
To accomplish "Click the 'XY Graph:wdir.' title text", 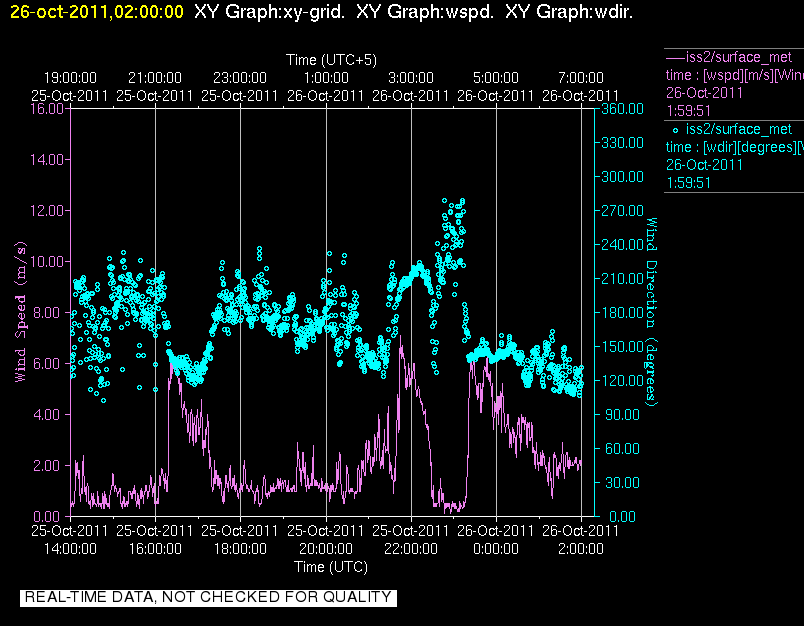I will click(569, 12).
